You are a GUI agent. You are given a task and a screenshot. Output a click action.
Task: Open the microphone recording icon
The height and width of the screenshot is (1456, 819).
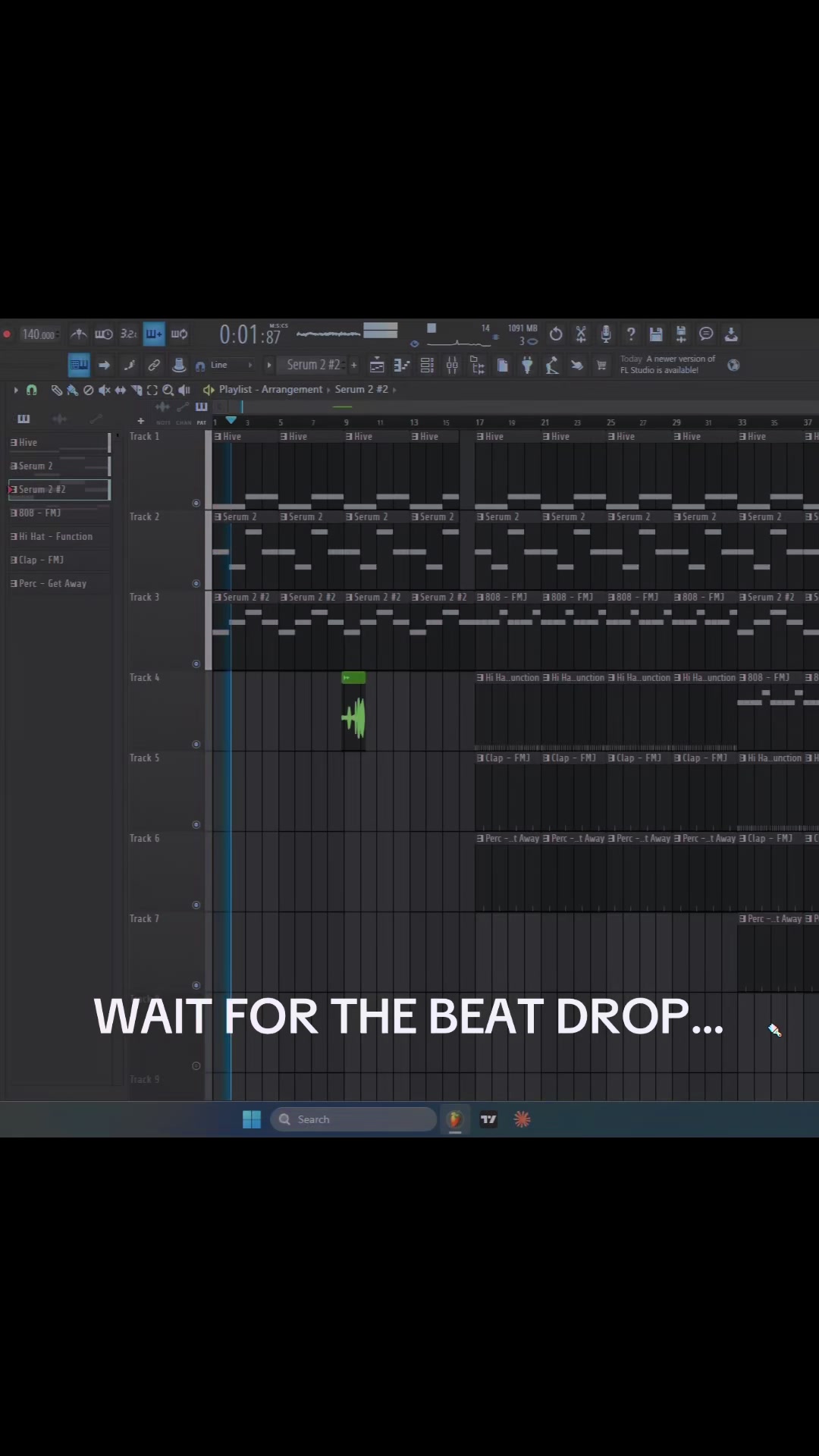[606, 334]
